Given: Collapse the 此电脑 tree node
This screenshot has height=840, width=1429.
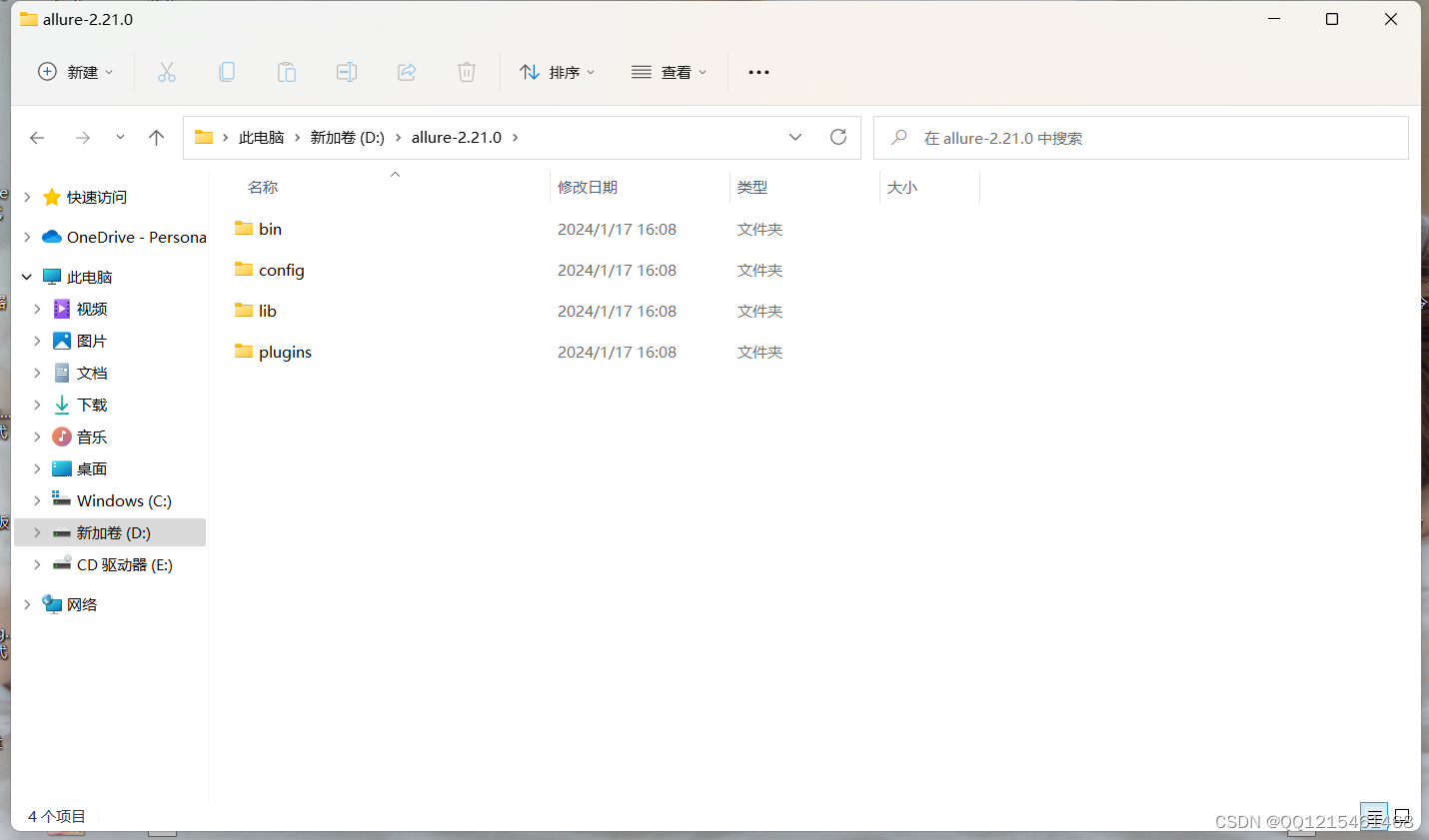Looking at the screenshot, I should (x=27, y=277).
